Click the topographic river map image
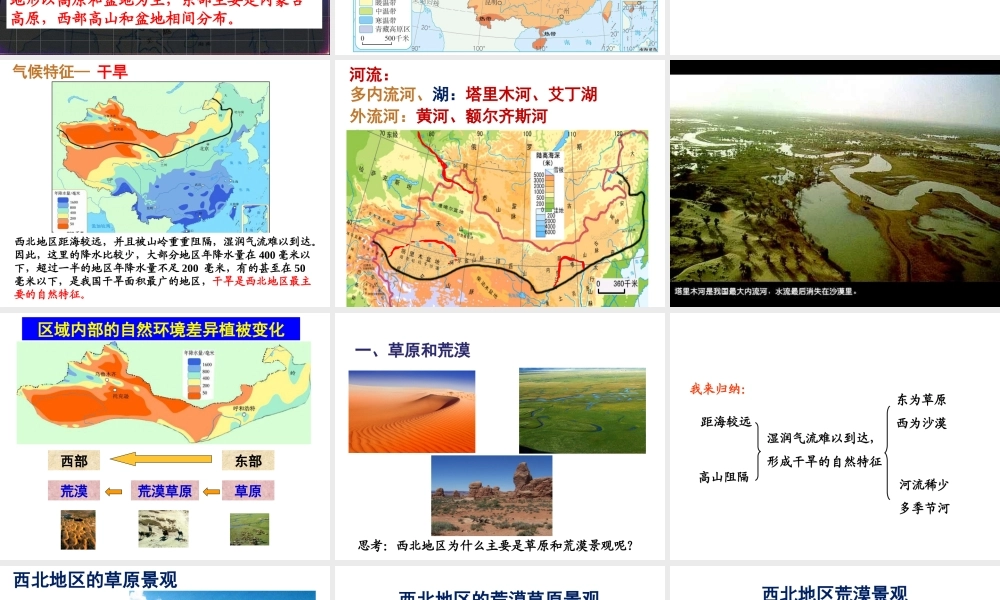 (x=497, y=218)
